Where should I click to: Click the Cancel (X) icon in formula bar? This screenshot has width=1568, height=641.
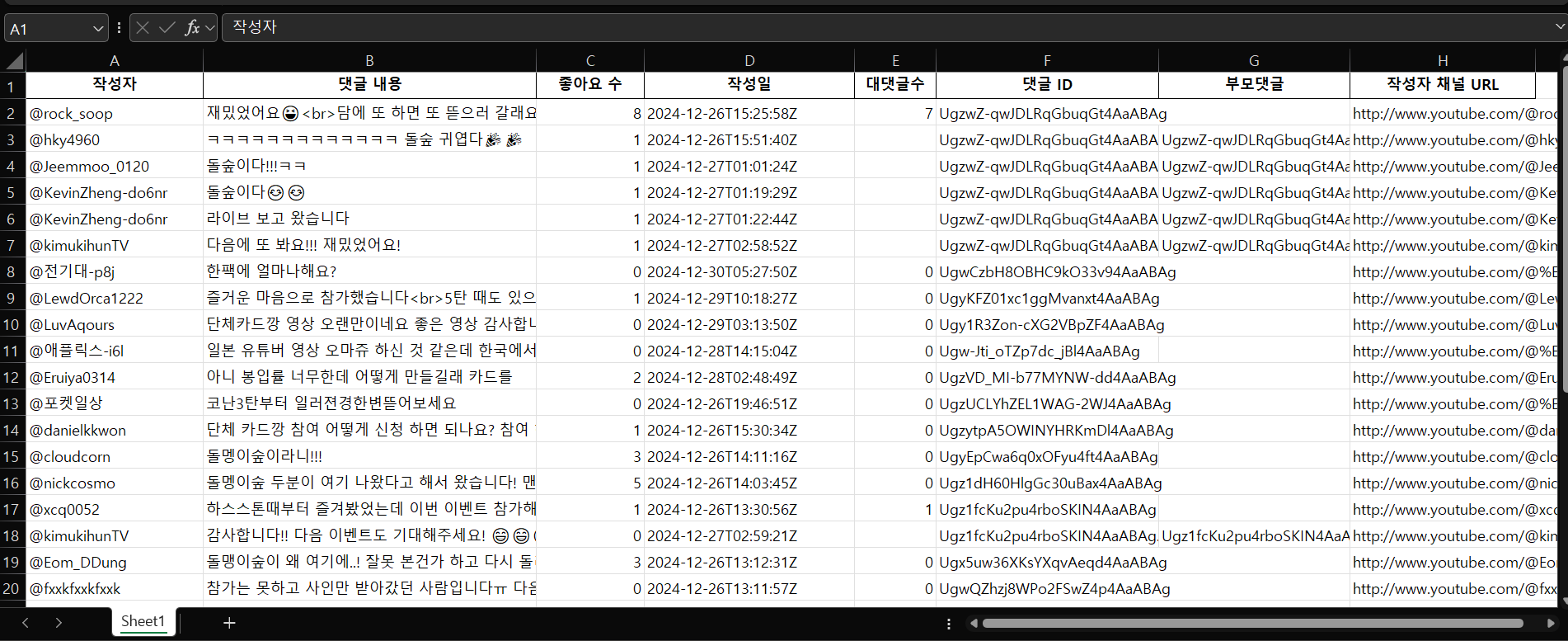coord(143,28)
